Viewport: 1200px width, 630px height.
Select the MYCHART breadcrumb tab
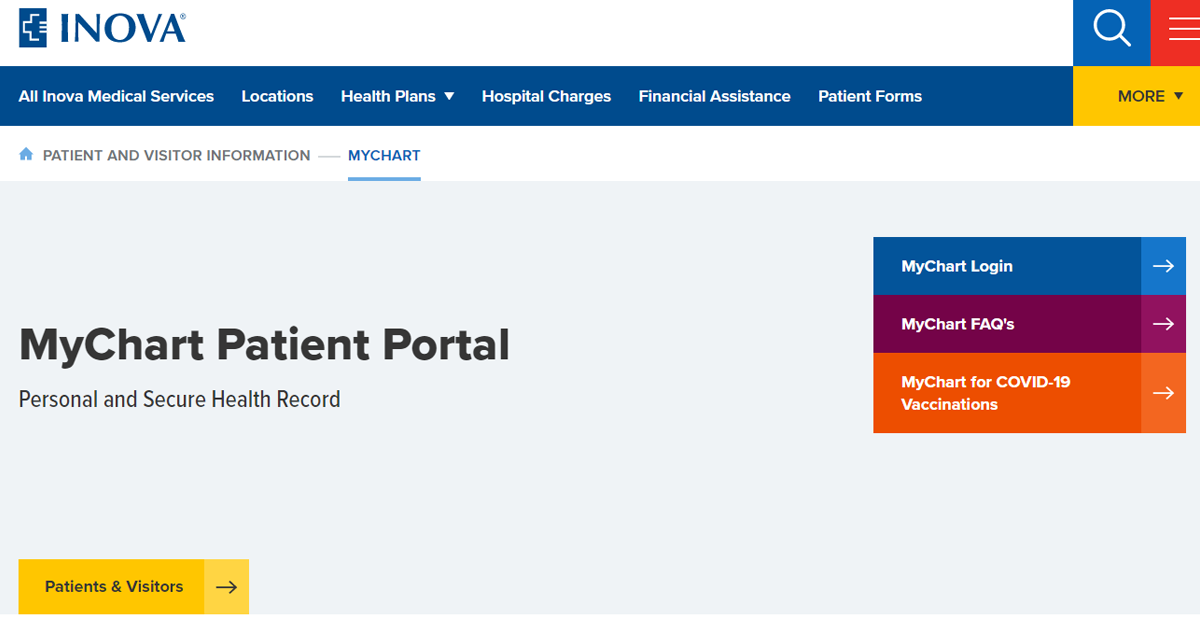pyautogui.click(x=384, y=155)
